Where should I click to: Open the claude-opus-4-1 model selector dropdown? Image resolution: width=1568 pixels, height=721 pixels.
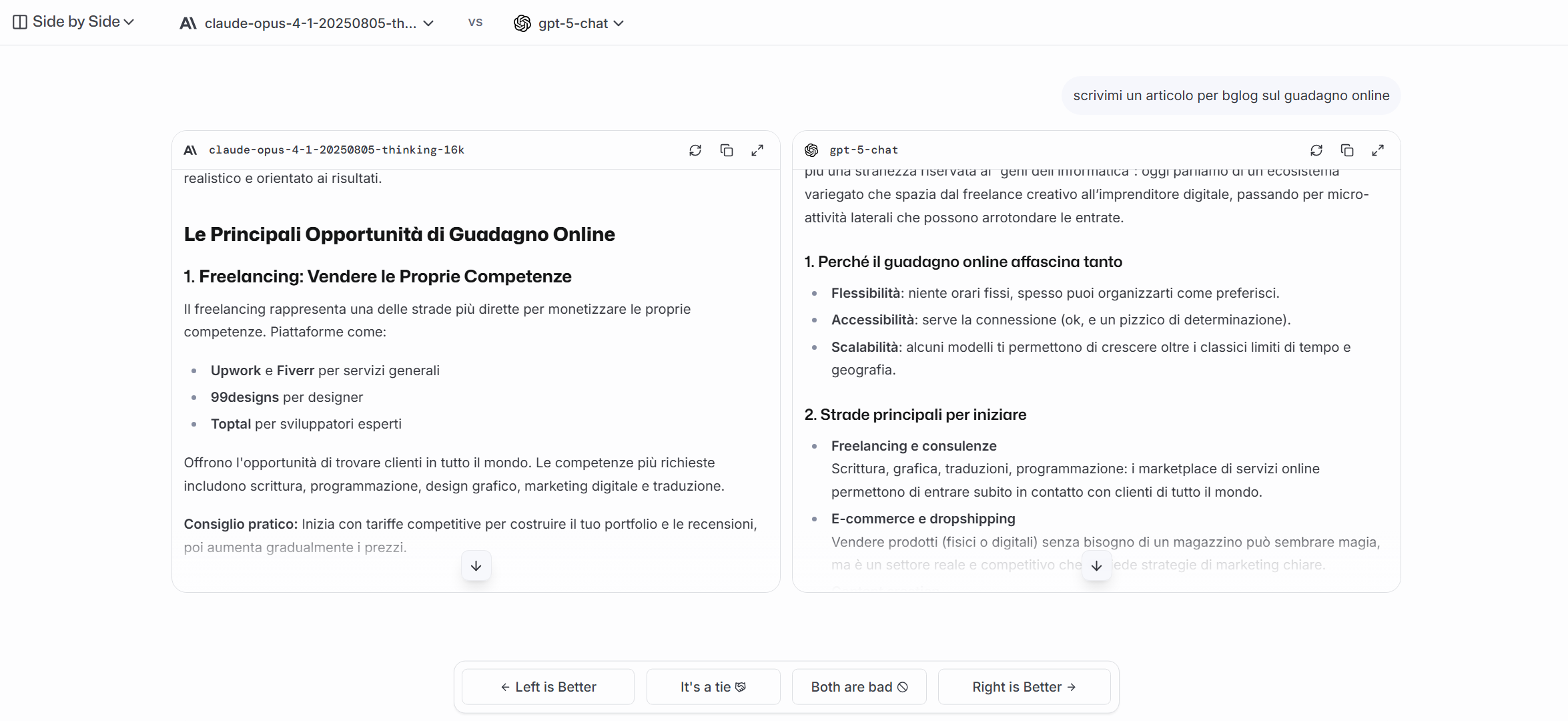pos(307,23)
